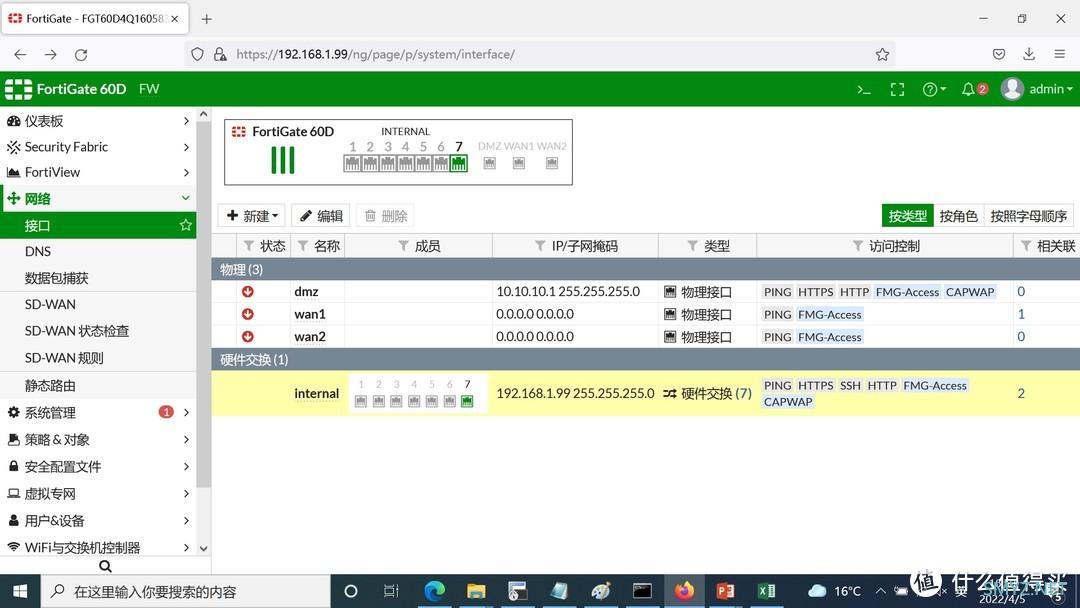Click WAN2 port in faceplate

pos(552,163)
